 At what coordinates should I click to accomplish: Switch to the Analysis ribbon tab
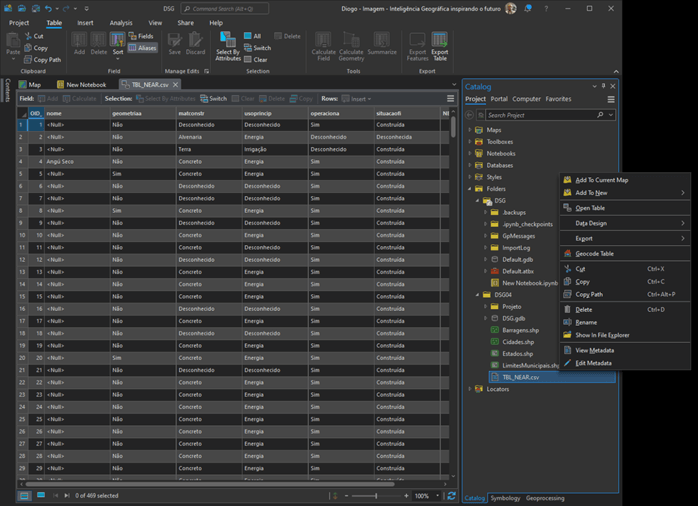[121, 22]
